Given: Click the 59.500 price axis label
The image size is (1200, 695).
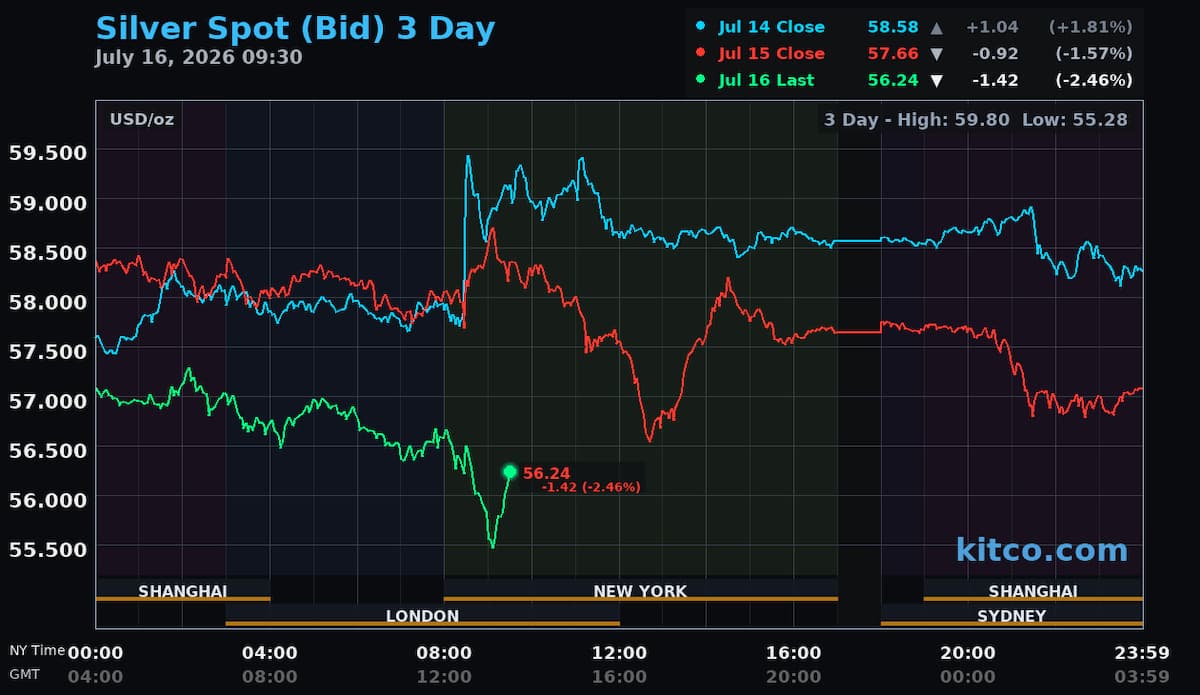Looking at the screenshot, I should (x=48, y=152).
